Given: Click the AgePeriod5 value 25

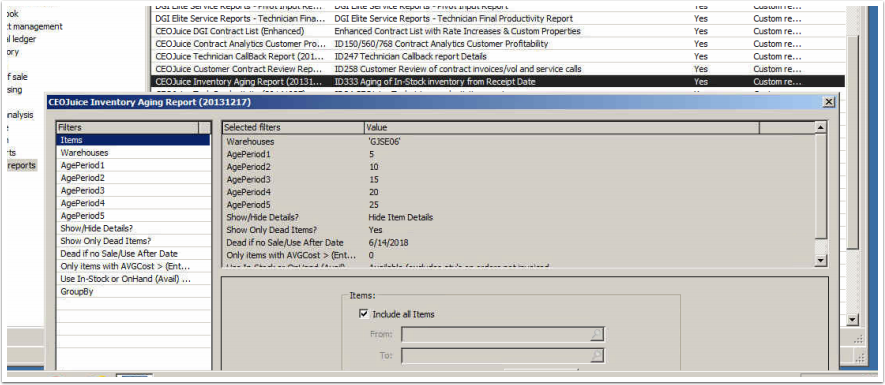Looking at the screenshot, I should [374, 204].
